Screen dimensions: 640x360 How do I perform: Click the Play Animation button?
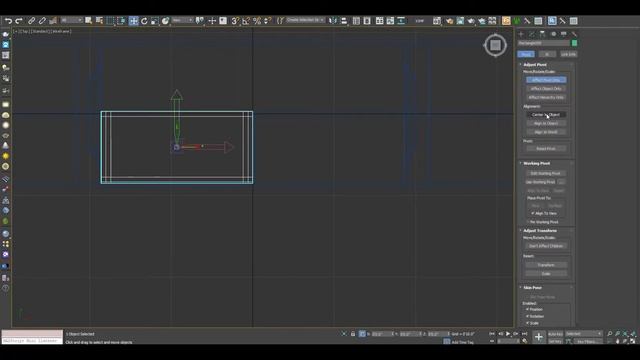[508, 334]
